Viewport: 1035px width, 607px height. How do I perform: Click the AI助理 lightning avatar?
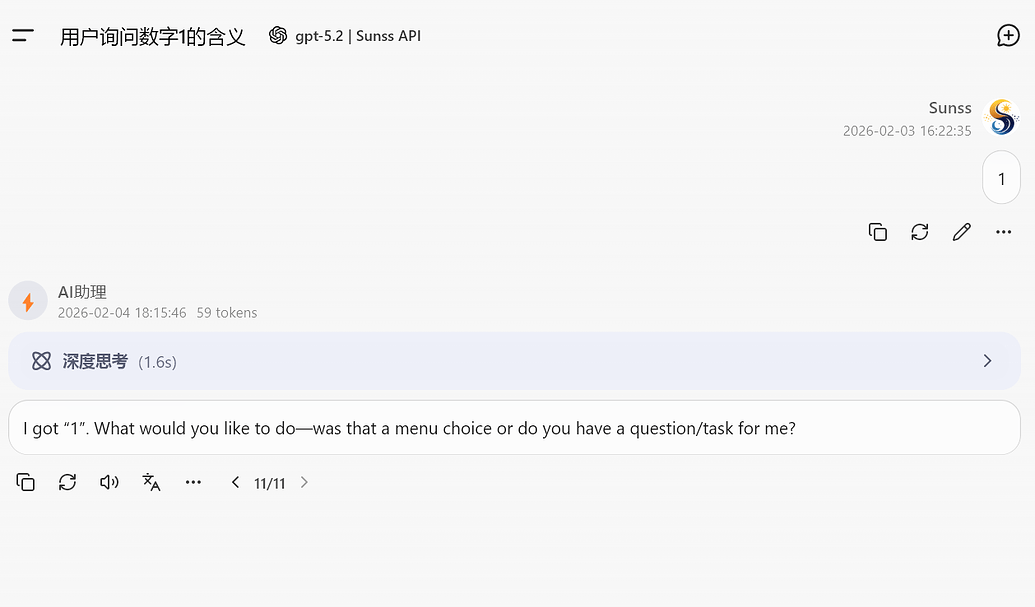click(28, 301)
